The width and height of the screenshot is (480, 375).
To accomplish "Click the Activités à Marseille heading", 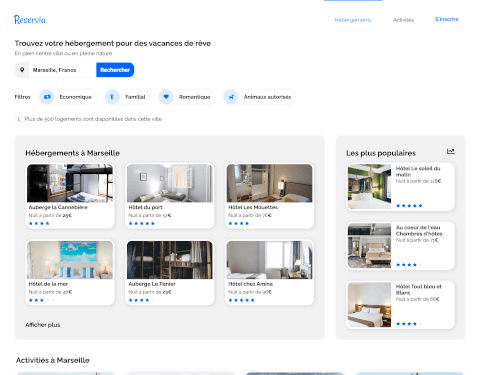I will pyautogui.click(x=53, y=360).
